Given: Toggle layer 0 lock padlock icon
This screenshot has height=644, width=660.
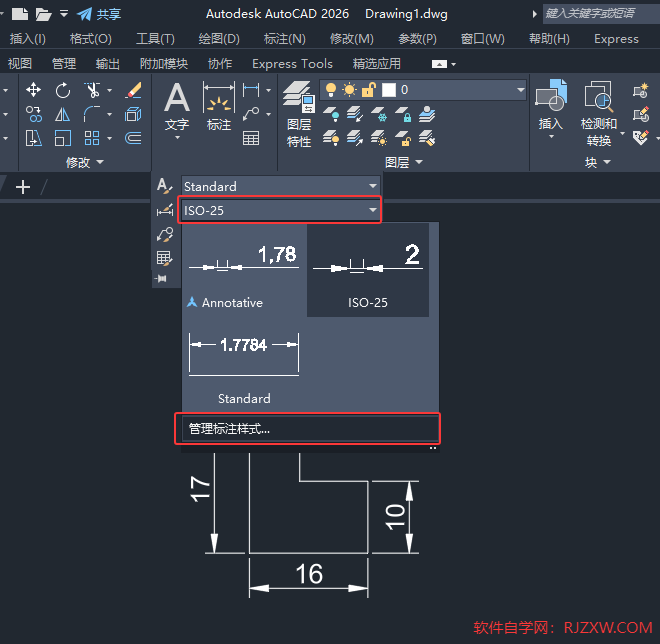Looking at the screenshot, I should click(368, 90).
